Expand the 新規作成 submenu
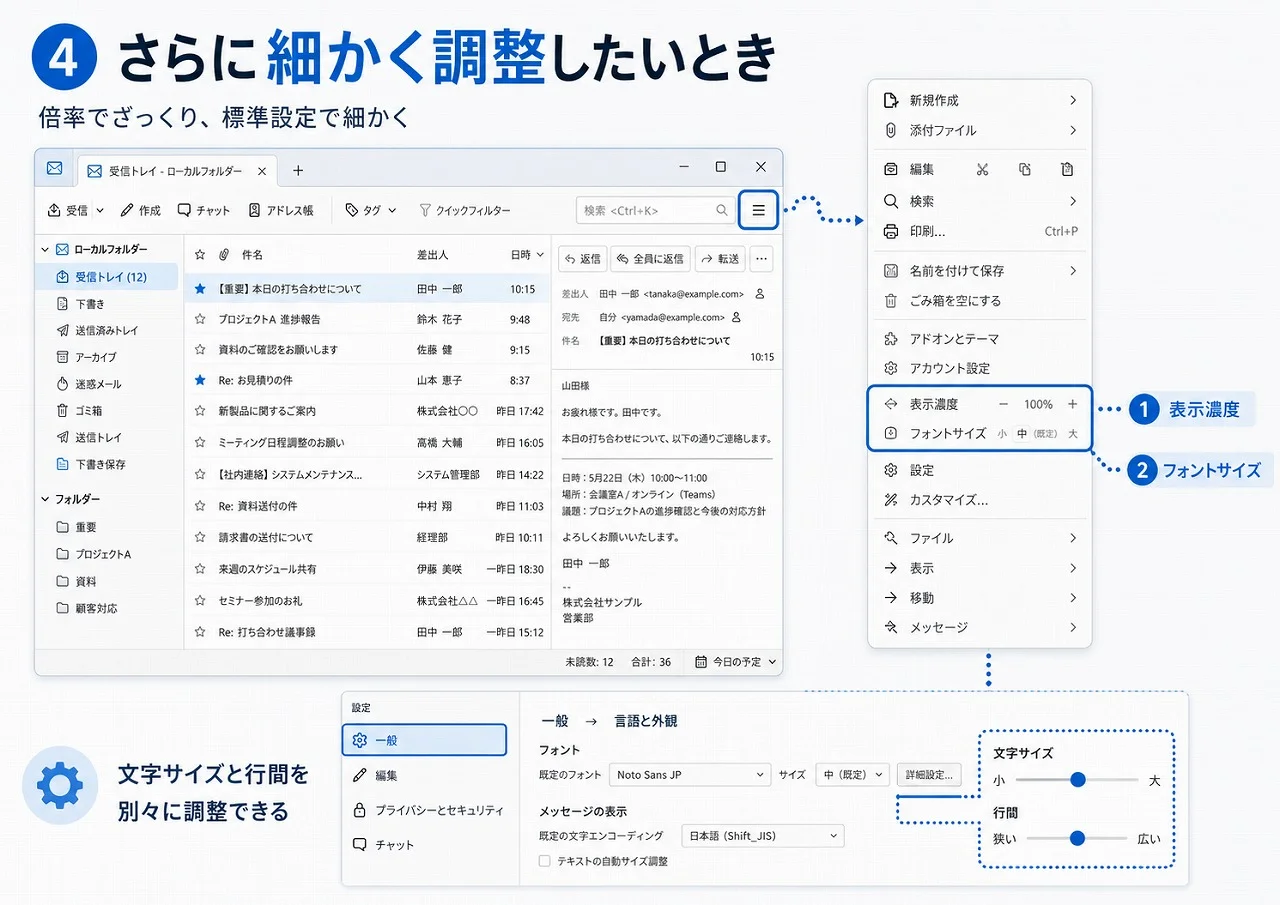The width and height of the screenshot is (1280, 905). (980, 100)
